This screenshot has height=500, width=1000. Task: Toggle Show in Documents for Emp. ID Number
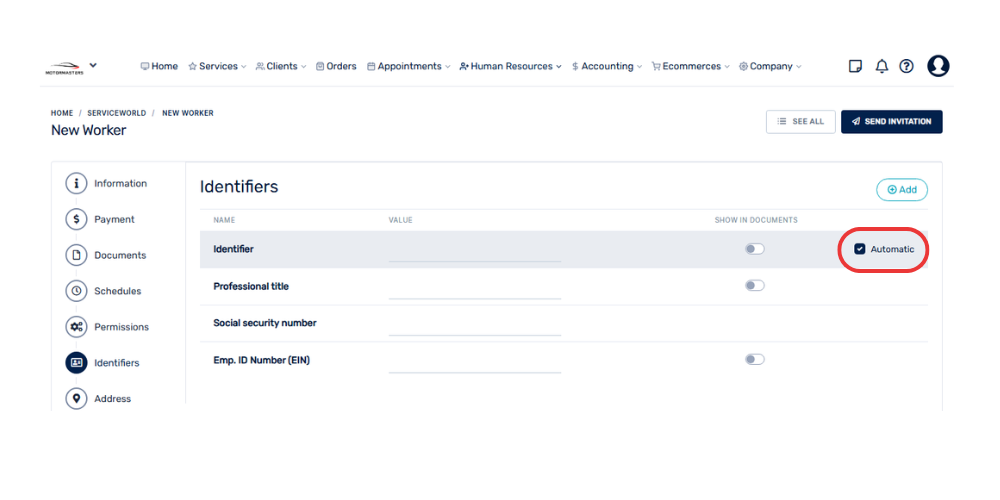pos(754,360)
